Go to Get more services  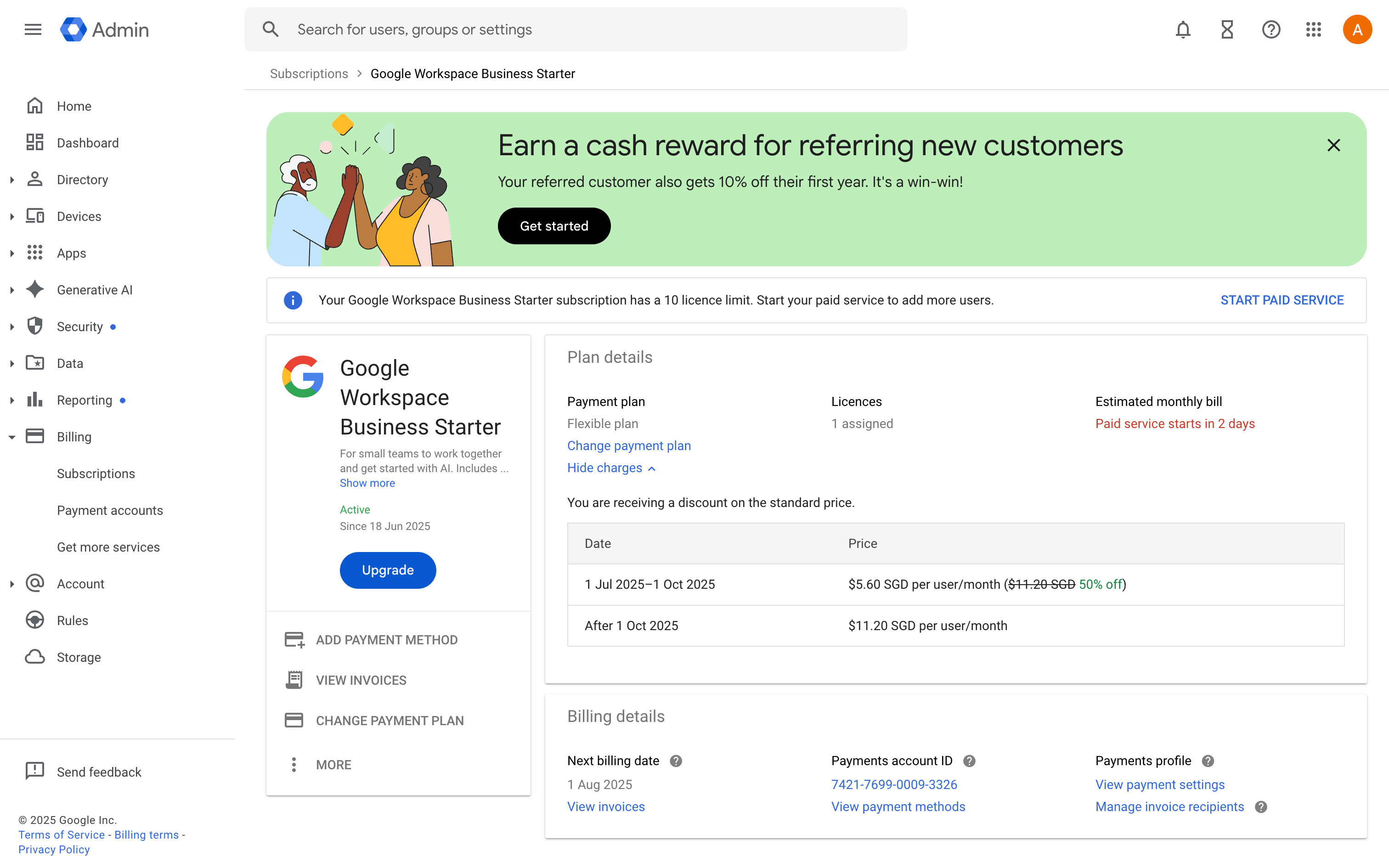coord(108,547)
